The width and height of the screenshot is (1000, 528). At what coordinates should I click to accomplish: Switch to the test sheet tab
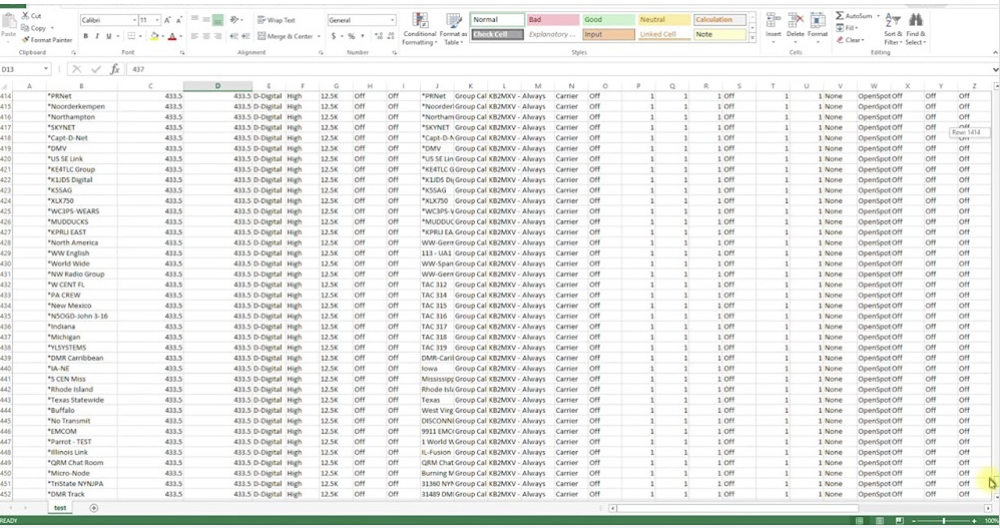click(60, 508)
